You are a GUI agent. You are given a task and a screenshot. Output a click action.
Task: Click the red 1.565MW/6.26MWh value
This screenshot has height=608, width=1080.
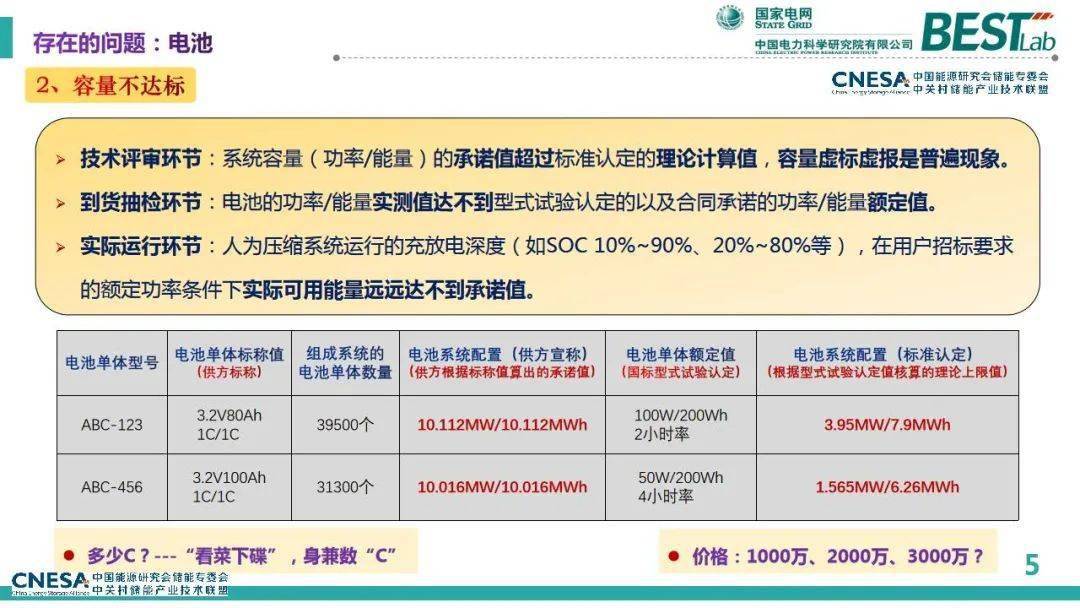886,487
